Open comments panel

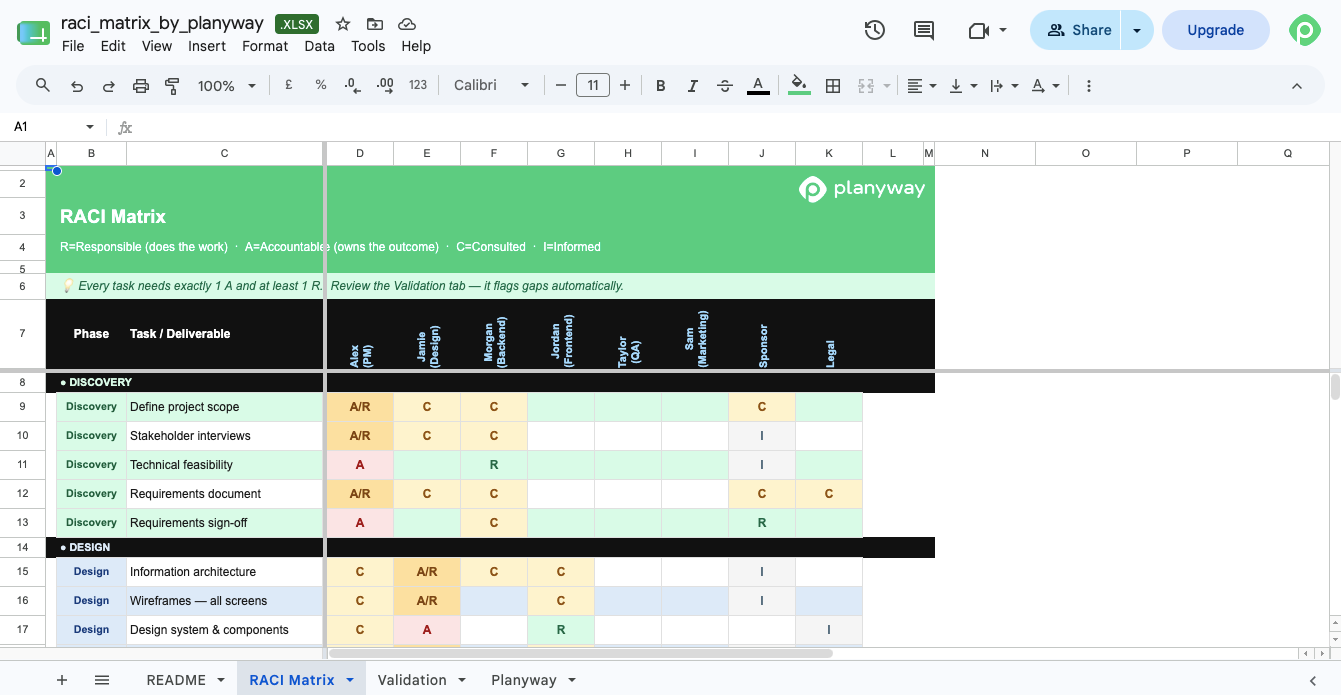(925, 30)
